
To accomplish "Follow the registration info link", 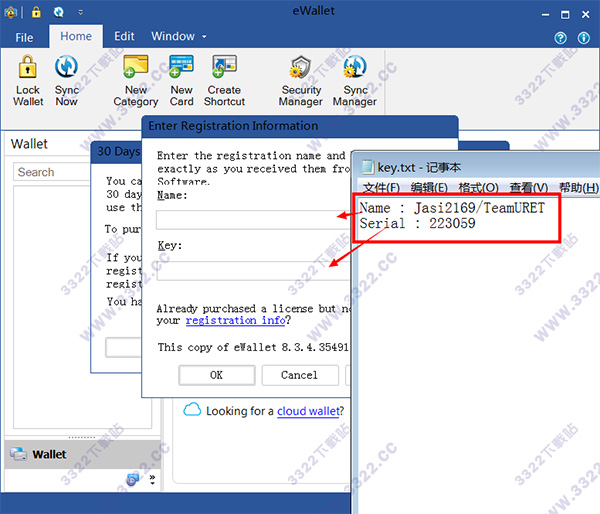I will tap(235, 320).
